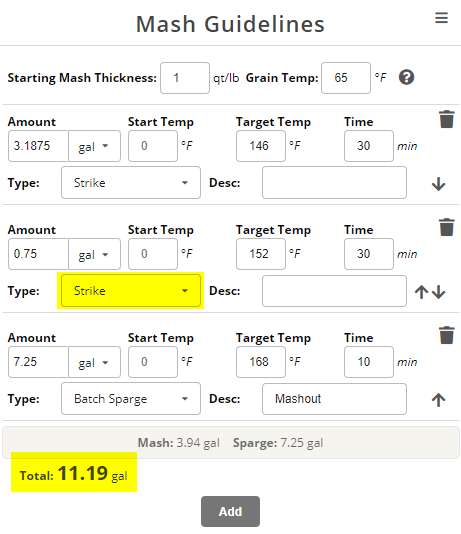Screen dimensions: 461x534
Task: Open first step's Strike type dropdown
Action: click(x=131, y=183)
